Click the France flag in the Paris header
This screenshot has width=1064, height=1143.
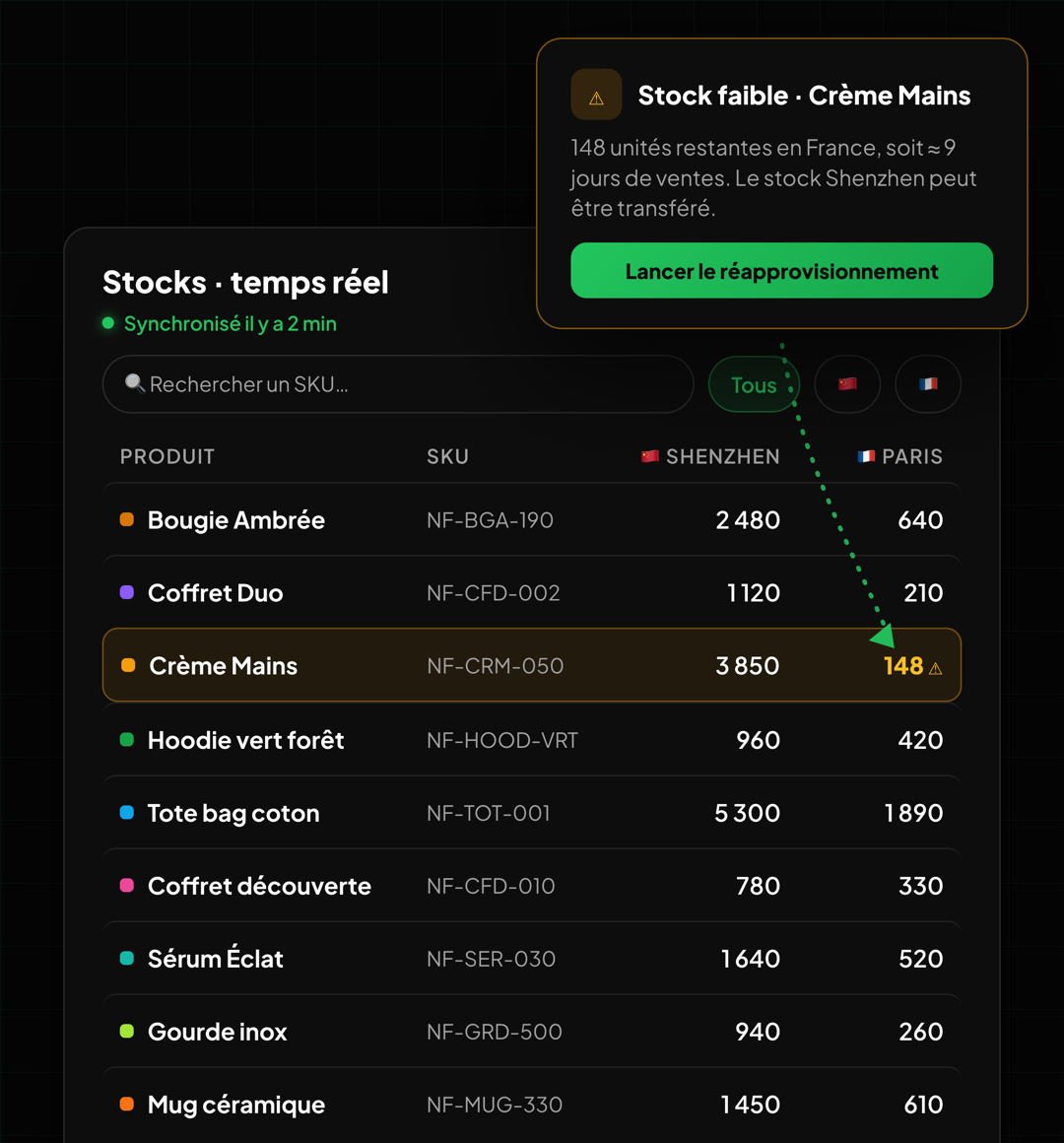click(x=866, y=456)
